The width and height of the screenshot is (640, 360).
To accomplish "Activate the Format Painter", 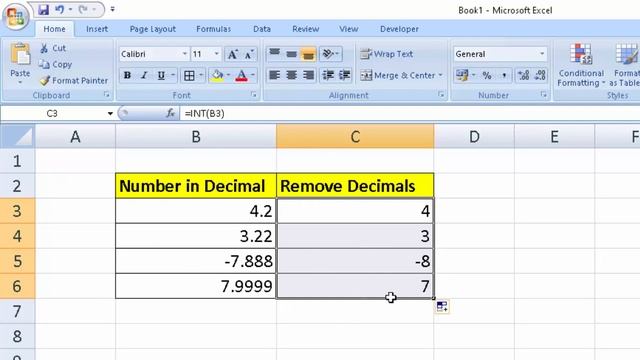I will pos(74,81).
